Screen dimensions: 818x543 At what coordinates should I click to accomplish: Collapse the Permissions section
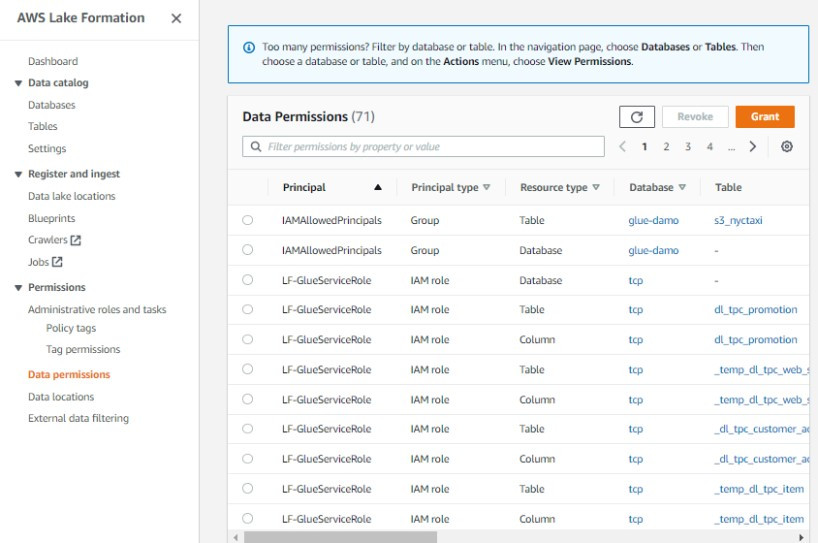point(18,288)
